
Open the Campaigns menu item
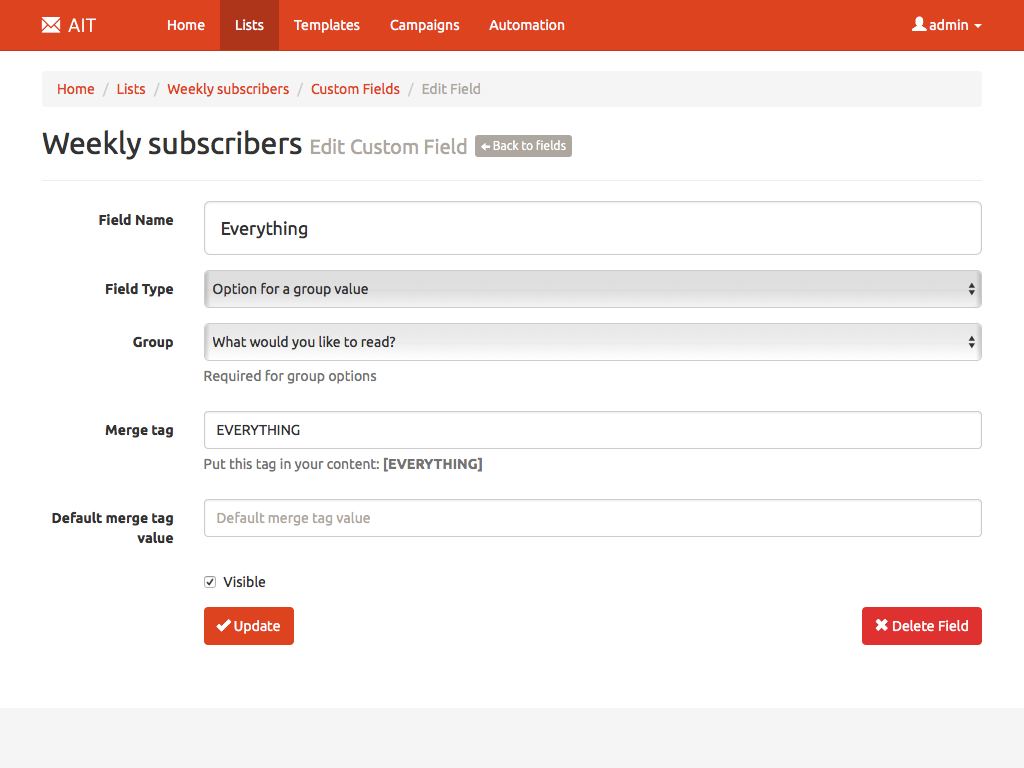(424, 25)
